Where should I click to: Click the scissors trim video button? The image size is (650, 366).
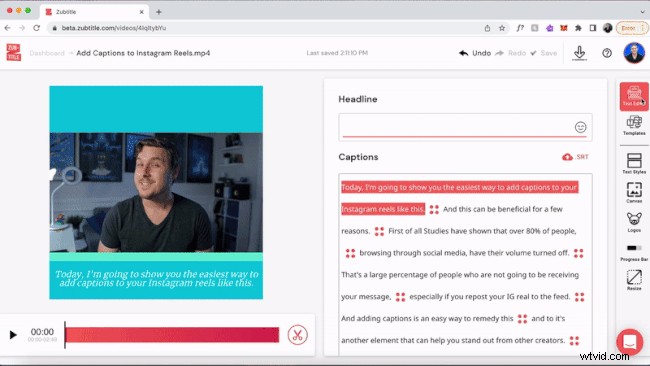point(297,335)
